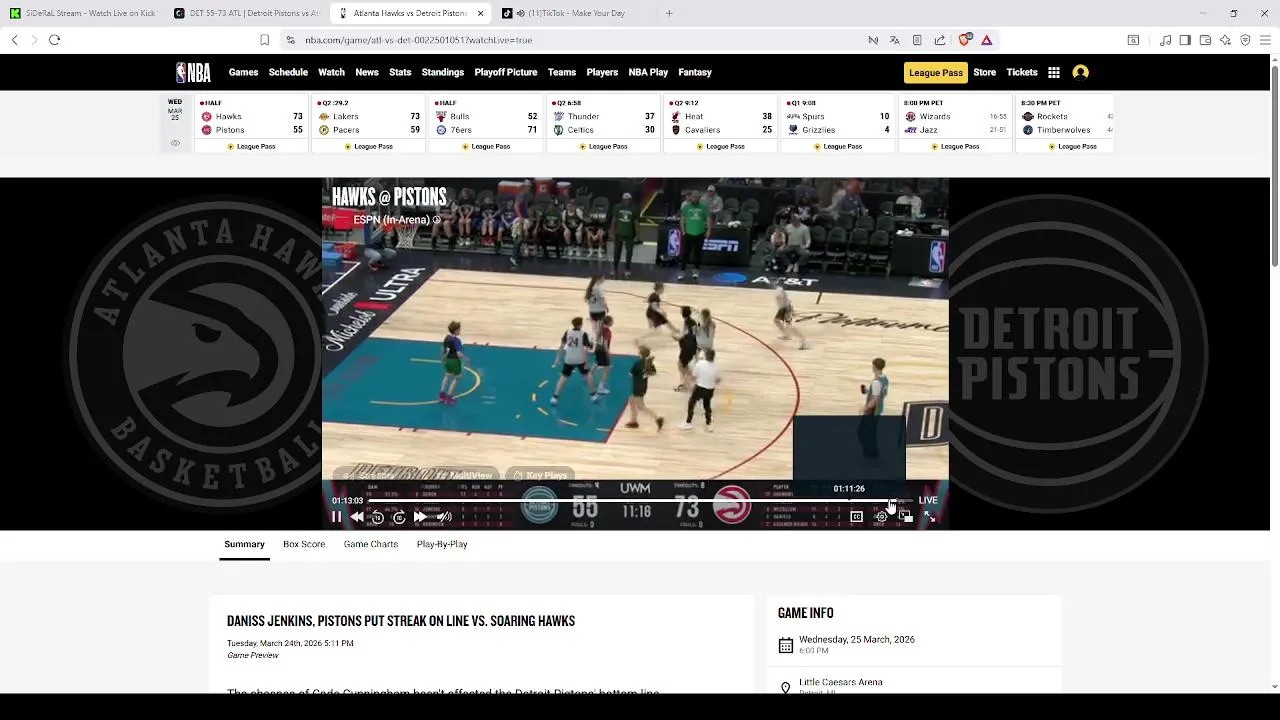
Task: Select the Box Score tab
Action: [304, 544]
